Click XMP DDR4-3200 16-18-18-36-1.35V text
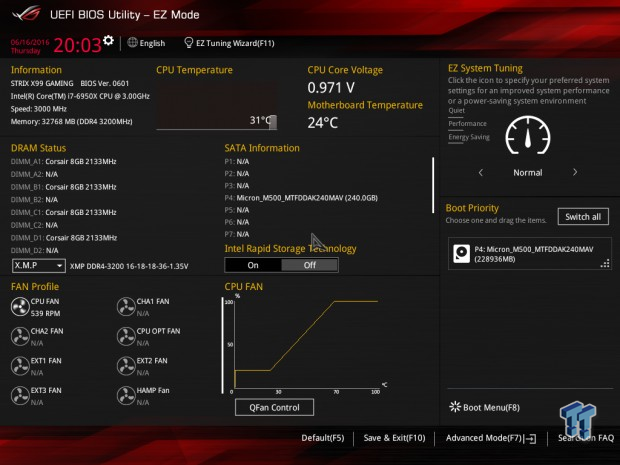Viewport: 620px width, 465px height. point(129,266)
